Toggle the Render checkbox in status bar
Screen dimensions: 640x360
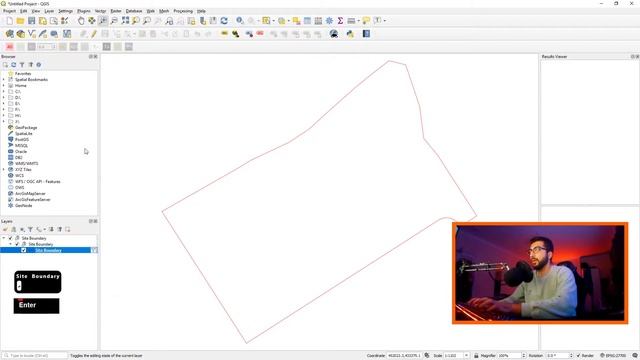coord(578,356)
